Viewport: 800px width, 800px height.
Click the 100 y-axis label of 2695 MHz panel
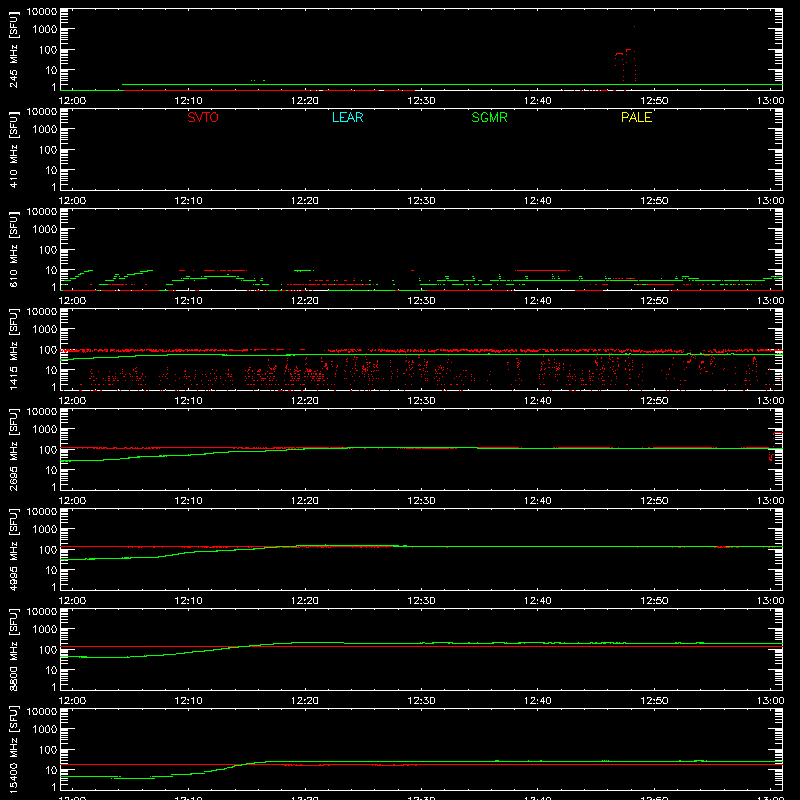click(x=48, y=450)
